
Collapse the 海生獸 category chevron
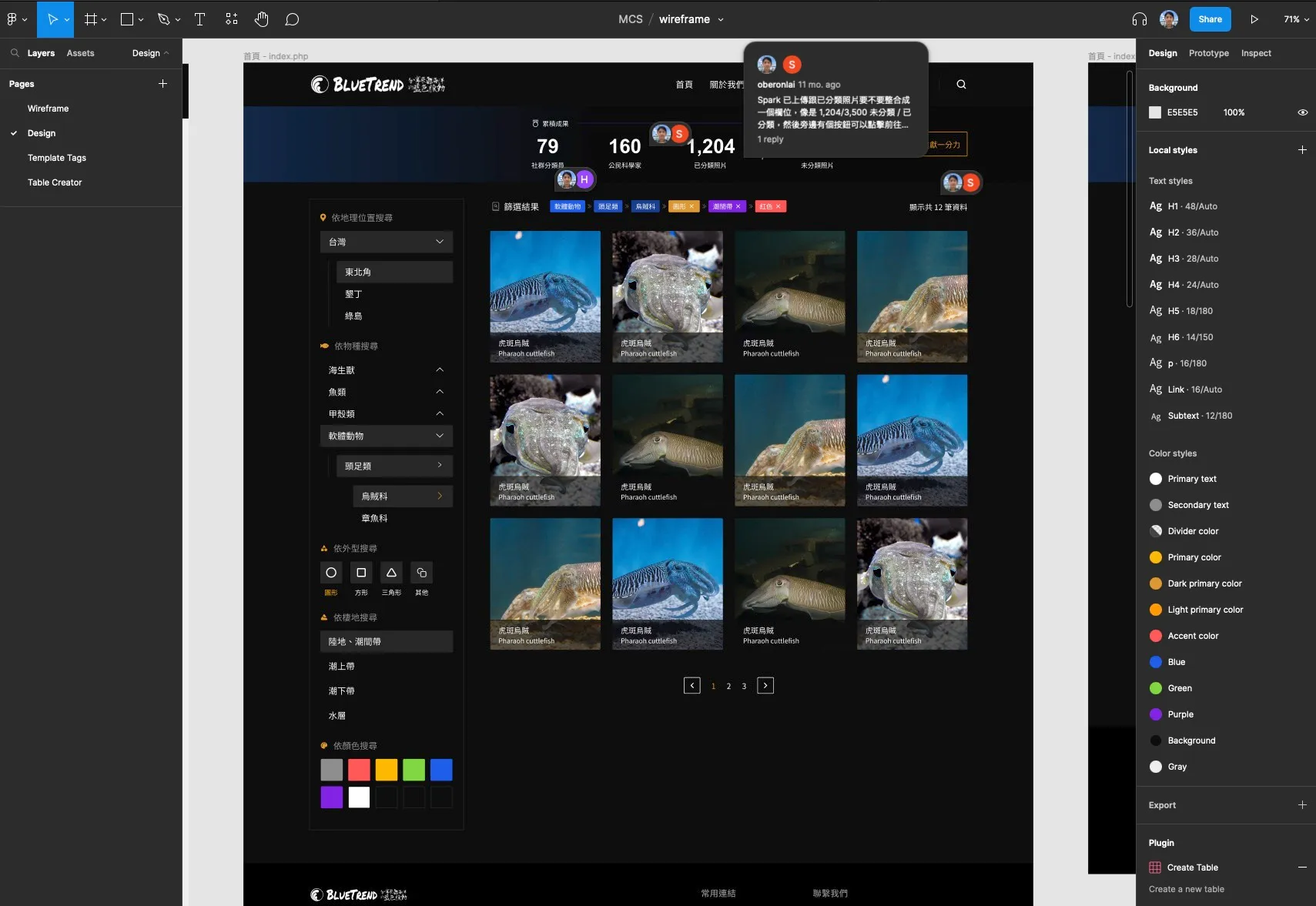[x=440, y=369]
